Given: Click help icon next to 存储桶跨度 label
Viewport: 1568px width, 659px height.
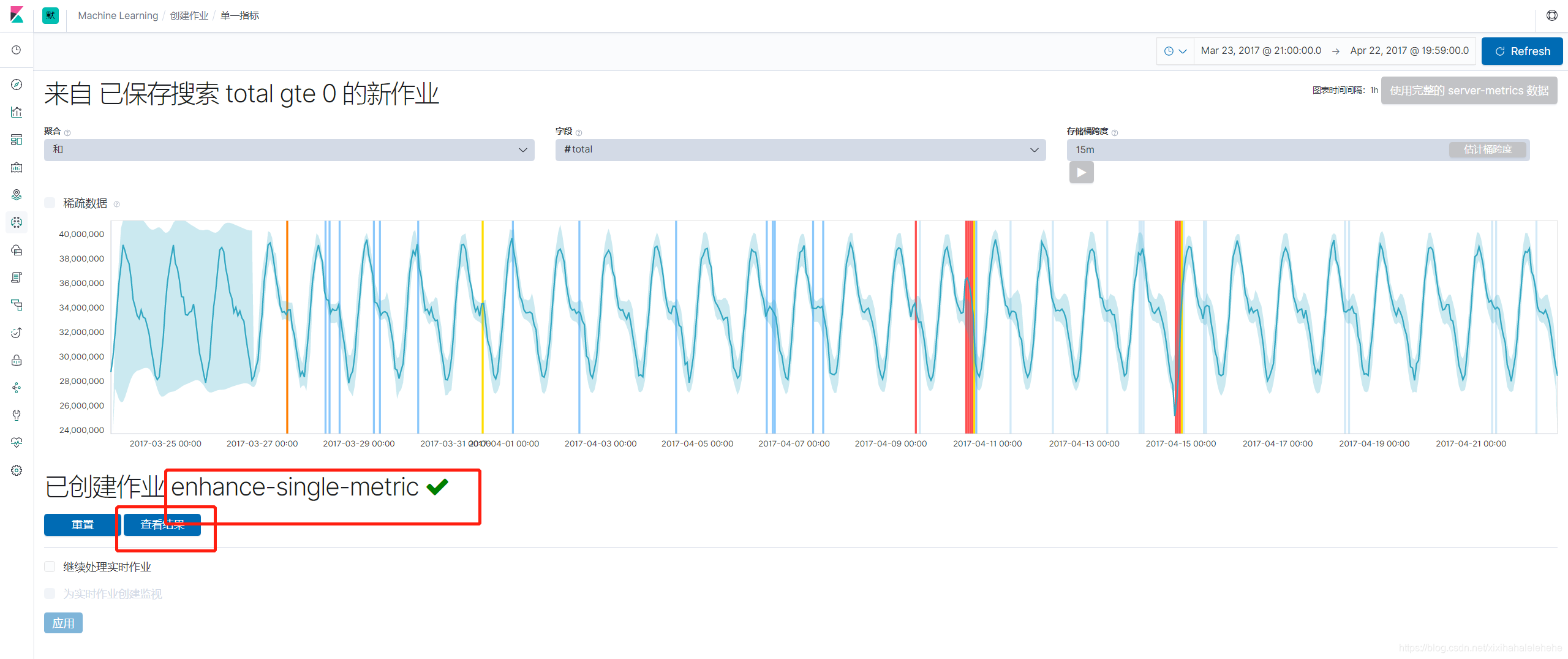Looking at the screenshot, I should click(x=1115, y=132).
